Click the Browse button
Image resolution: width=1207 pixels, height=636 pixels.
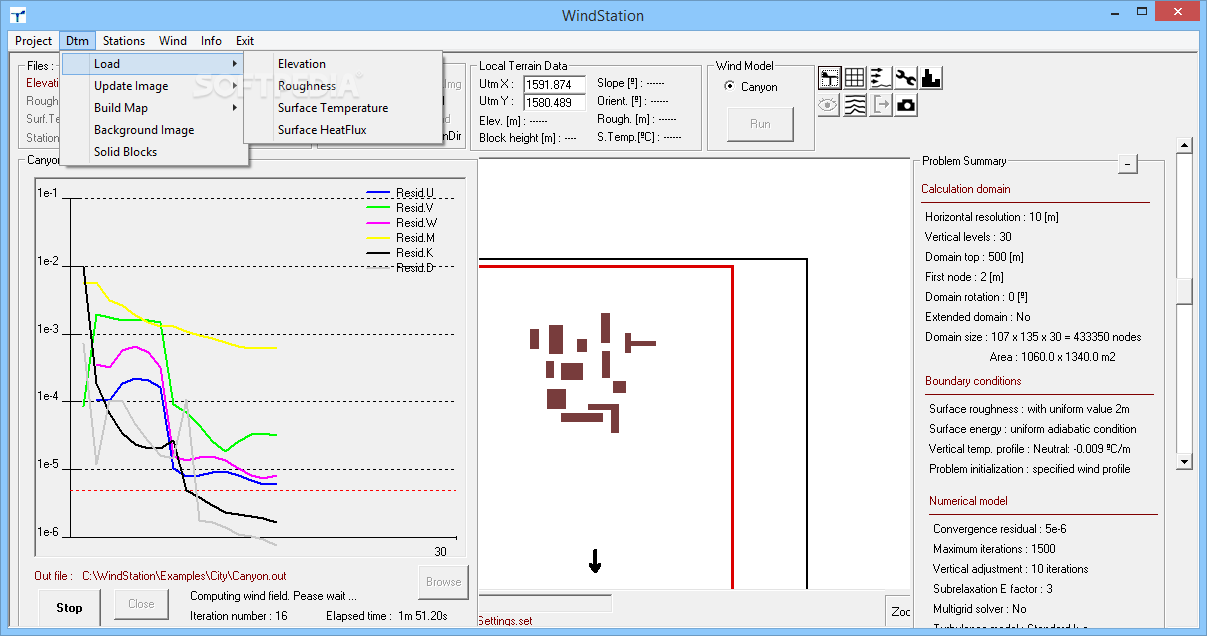[x=444, y=582]
